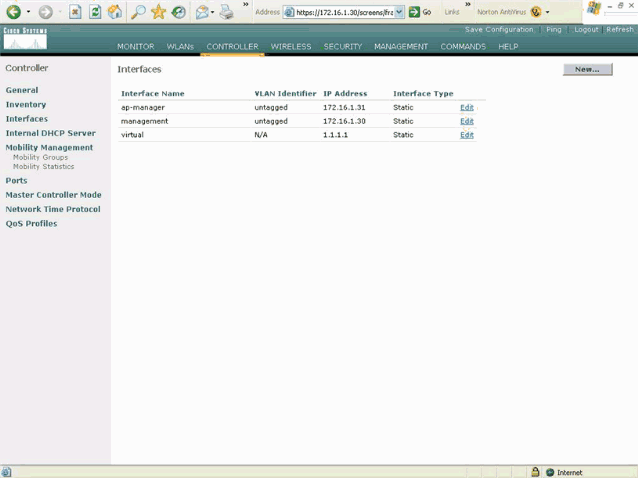The image size is (638, 478).
Task: Open Ports in the Controller sidebar
Action: (x=16, y=181)
